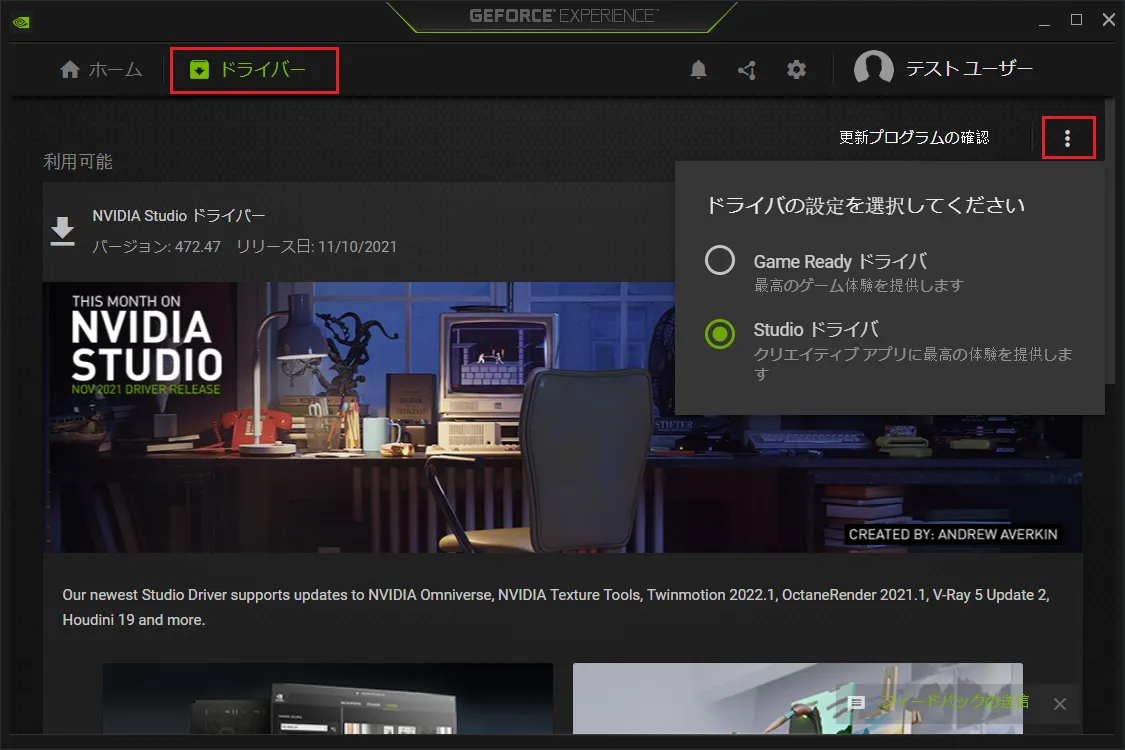Maximize the GeForce Experience window

[x=1076, y=20]
